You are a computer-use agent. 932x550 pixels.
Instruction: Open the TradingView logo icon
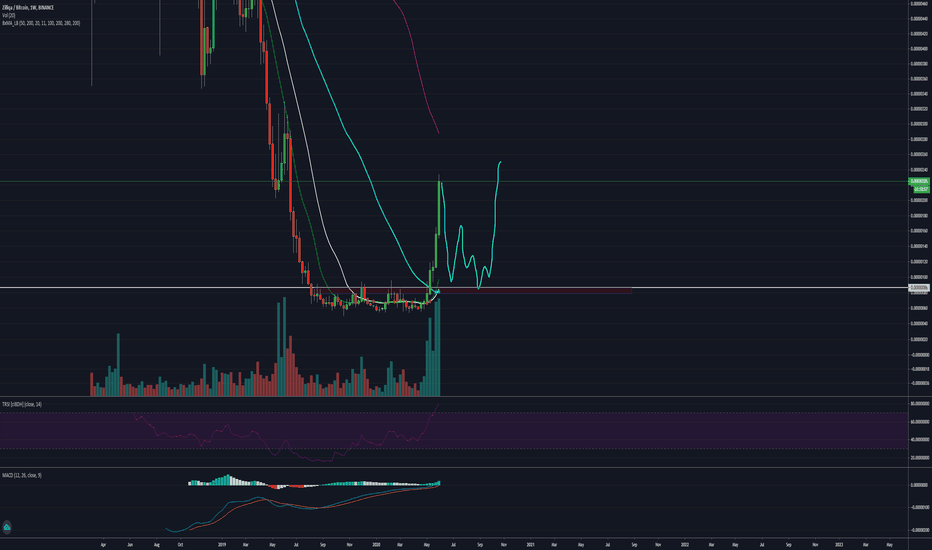pos(7,527)
